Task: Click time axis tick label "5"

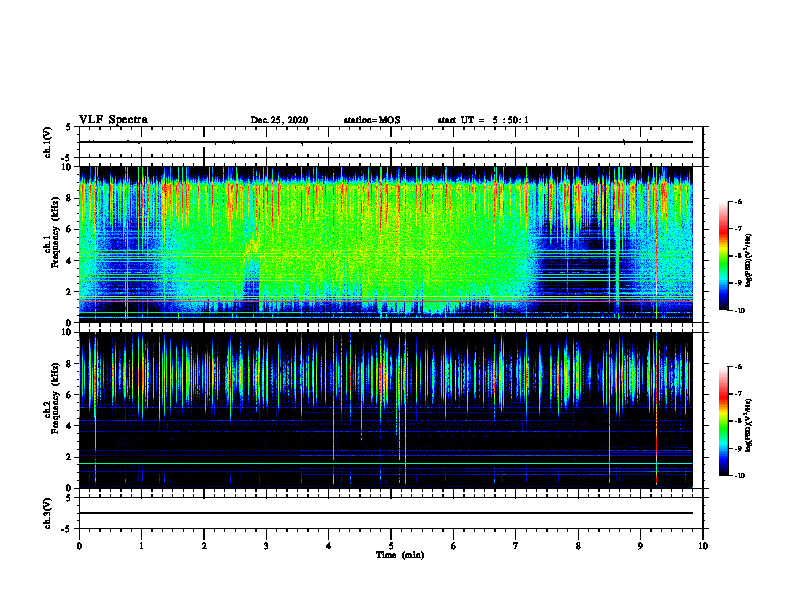Action: tap(391, 546)
